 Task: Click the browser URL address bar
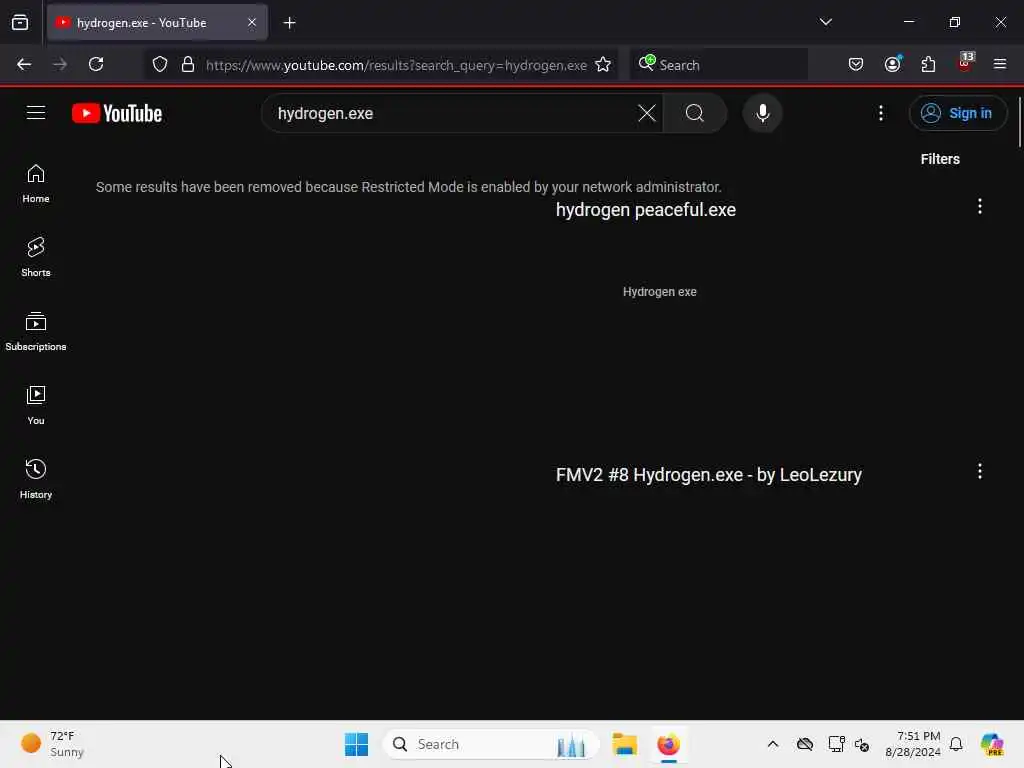[396, 65]
